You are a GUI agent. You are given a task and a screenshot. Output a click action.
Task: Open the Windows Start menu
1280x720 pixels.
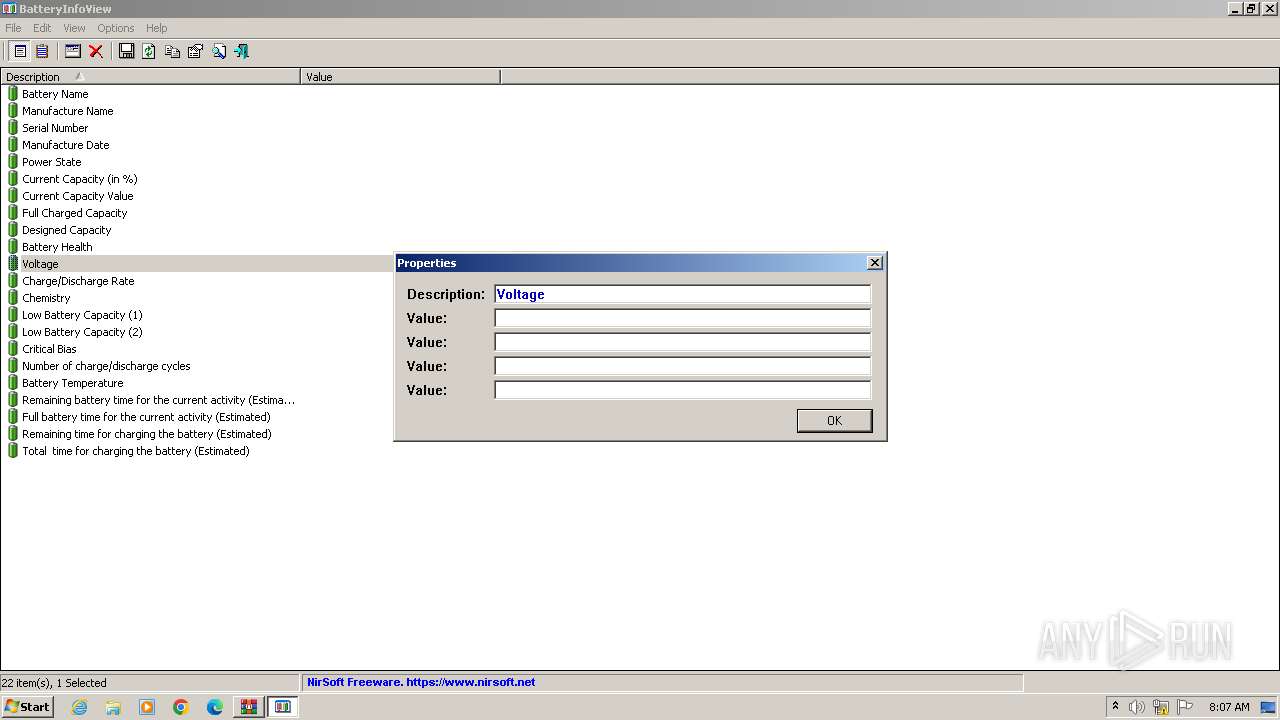(27, 707)
